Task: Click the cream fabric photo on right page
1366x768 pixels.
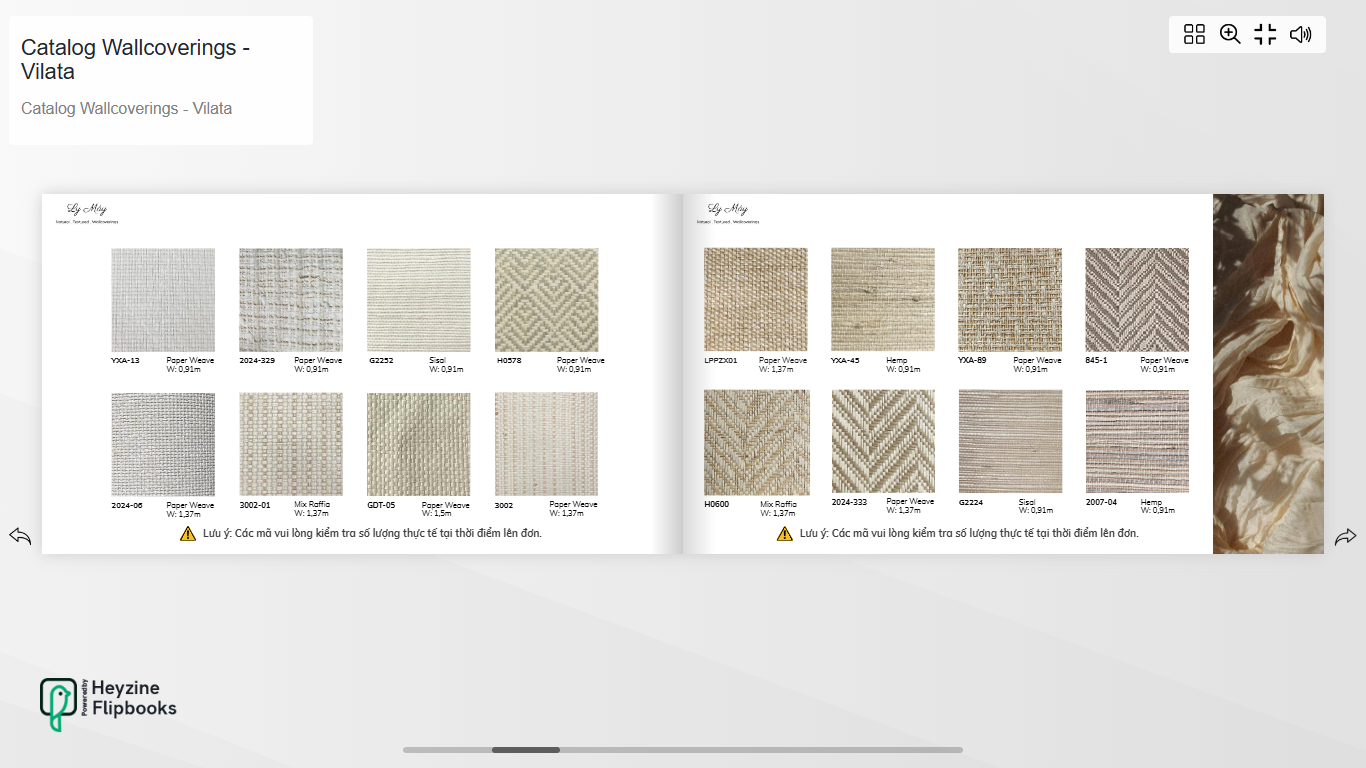Action: [1268, 374]
